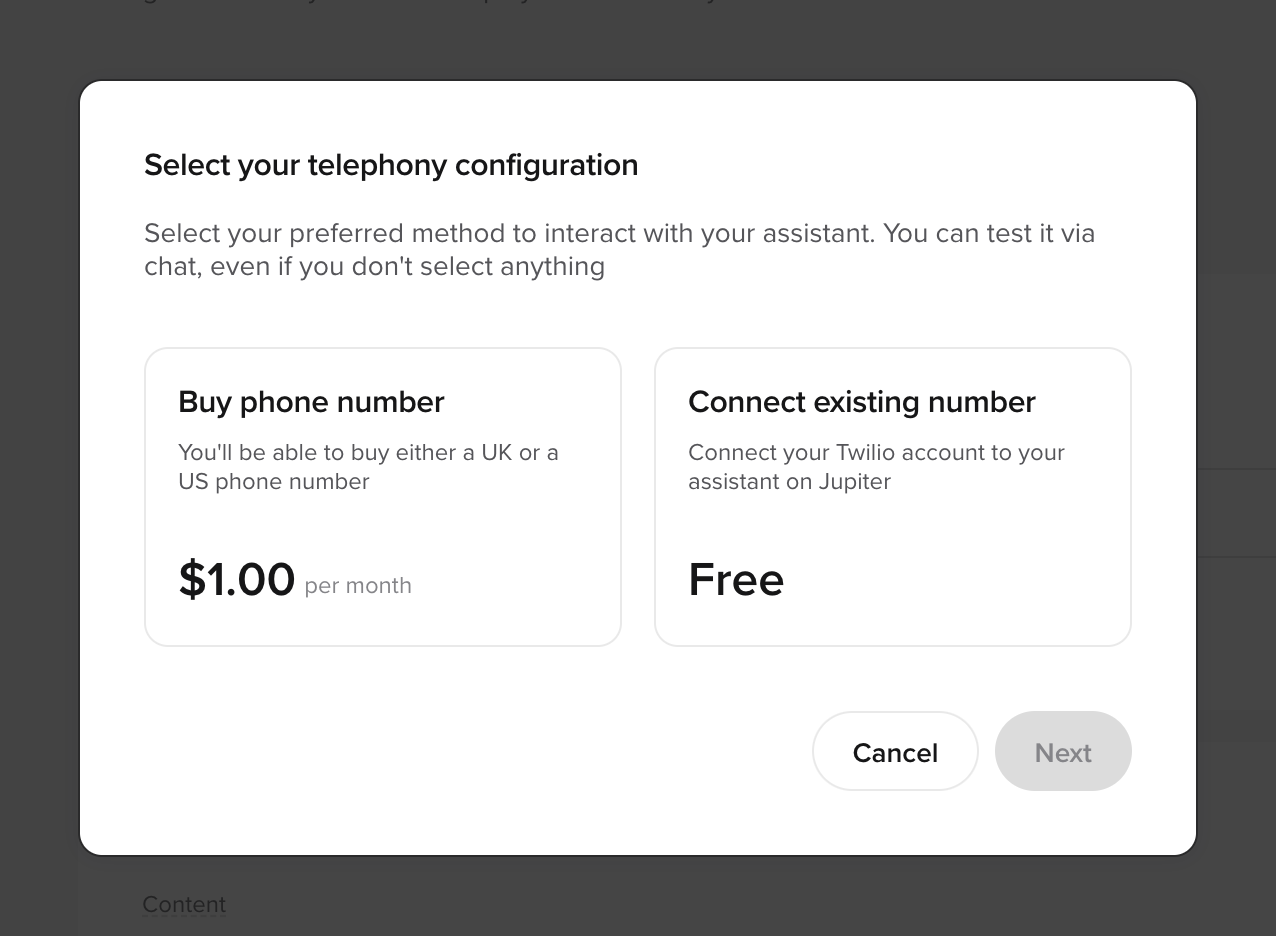The image size is (1276, 936).
Task: Click inside the Connect existing number card body
Action: tap(892, 530)
